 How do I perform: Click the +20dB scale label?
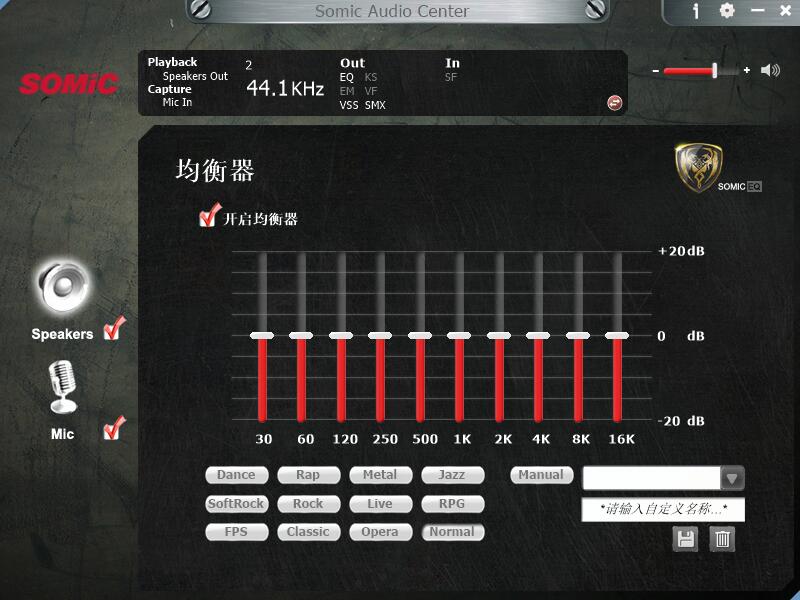coord(682,251)
